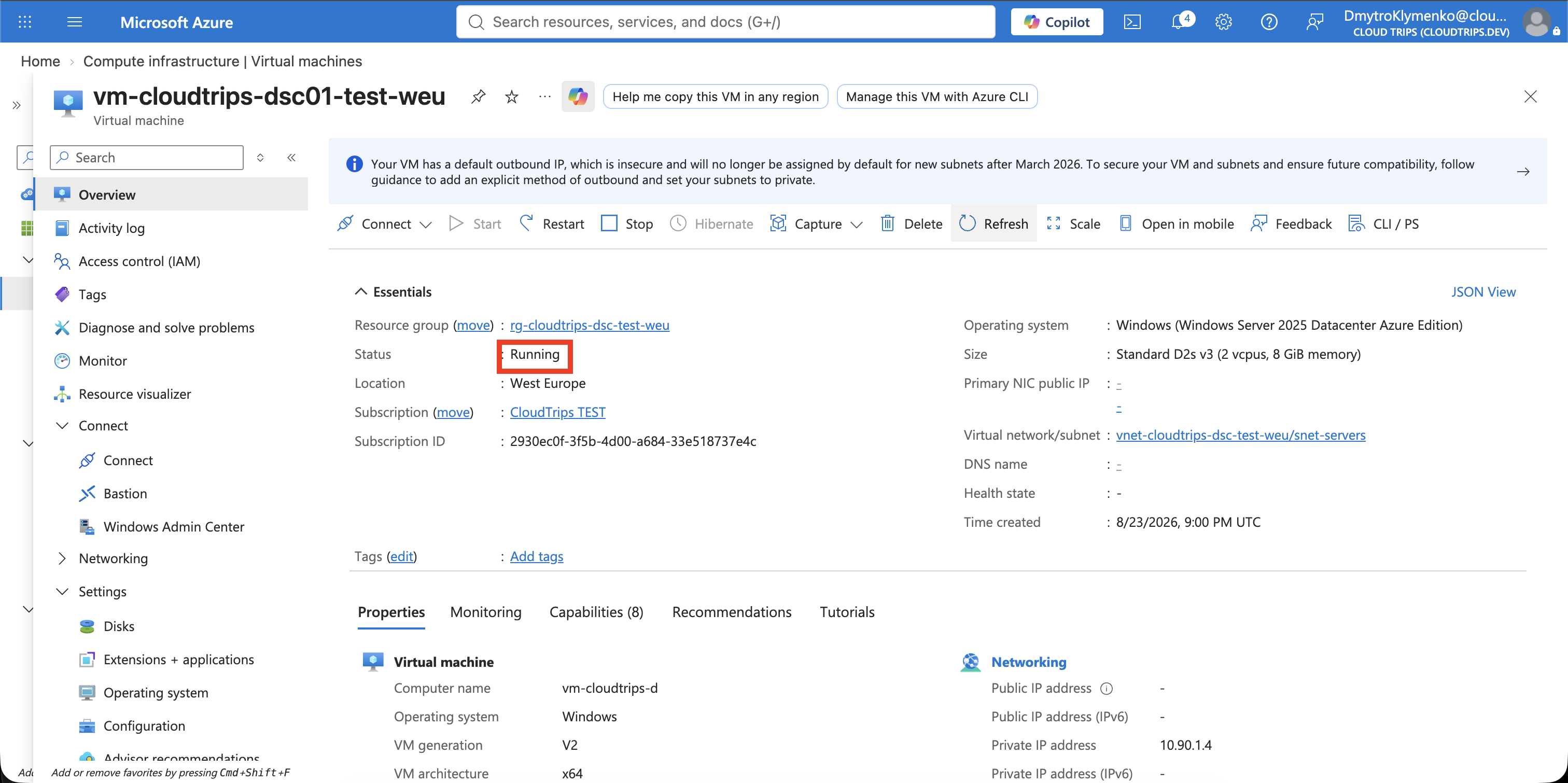Select Overview in the resource menu
Screen dimensions: 1568x783
point(171,194)
